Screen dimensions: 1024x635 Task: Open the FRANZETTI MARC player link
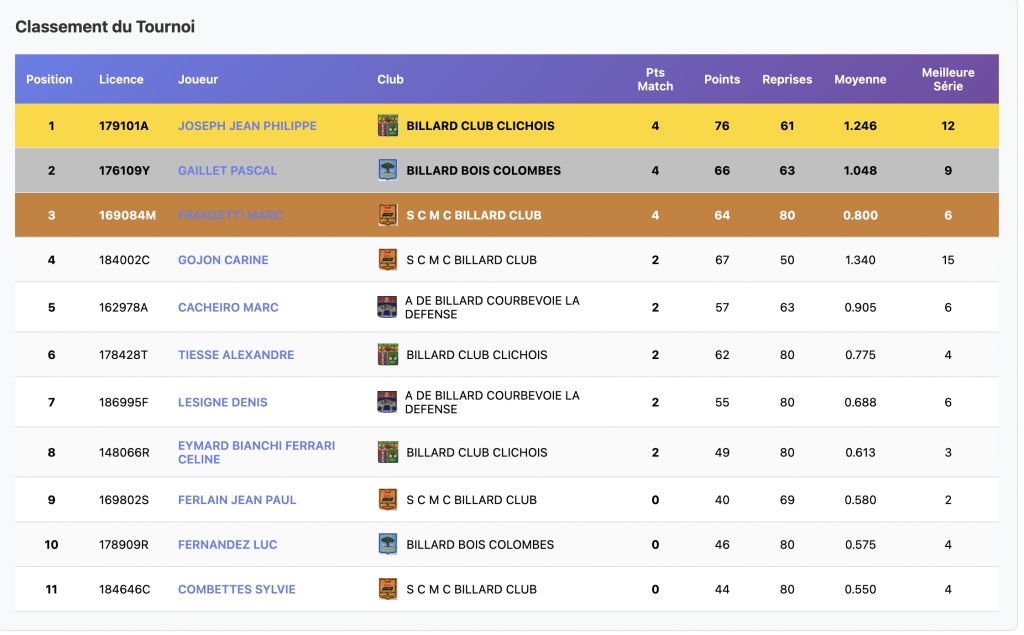click(x=230, y=216)
